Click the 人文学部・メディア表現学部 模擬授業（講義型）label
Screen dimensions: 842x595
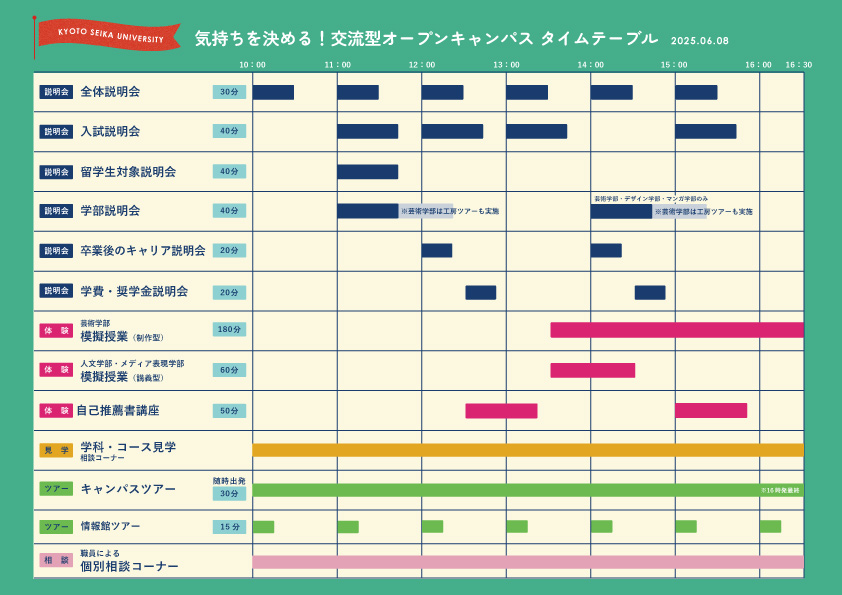[x=132, y=371]
